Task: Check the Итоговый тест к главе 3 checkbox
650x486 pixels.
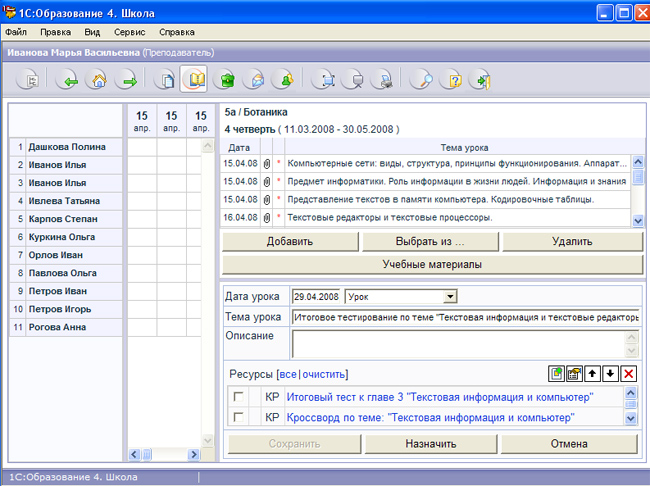Action: pyautogui.click(x=238, y=396)
